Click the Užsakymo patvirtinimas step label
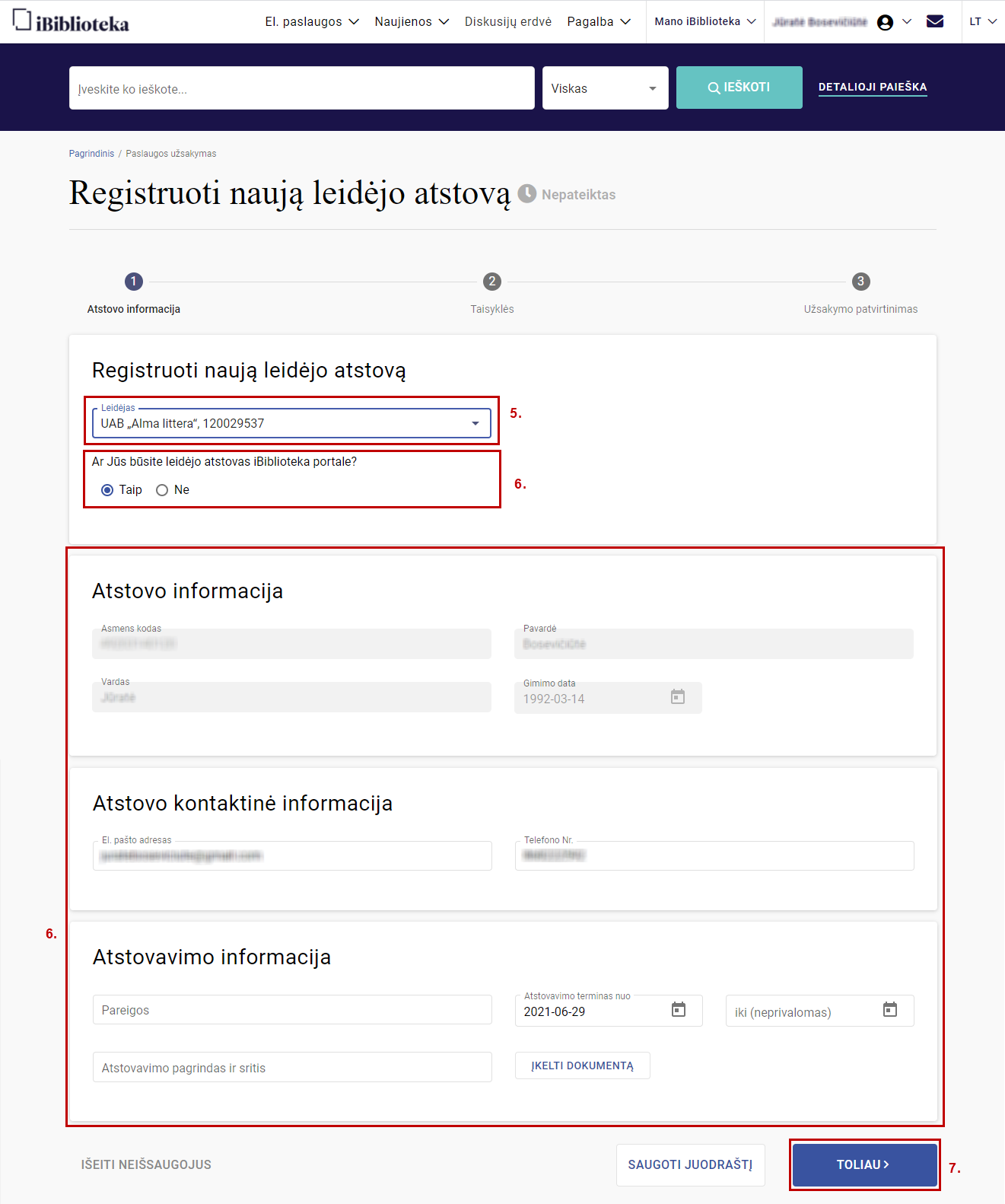The height and width of the screenshot is (1204, 1005). tap(860, 309)
